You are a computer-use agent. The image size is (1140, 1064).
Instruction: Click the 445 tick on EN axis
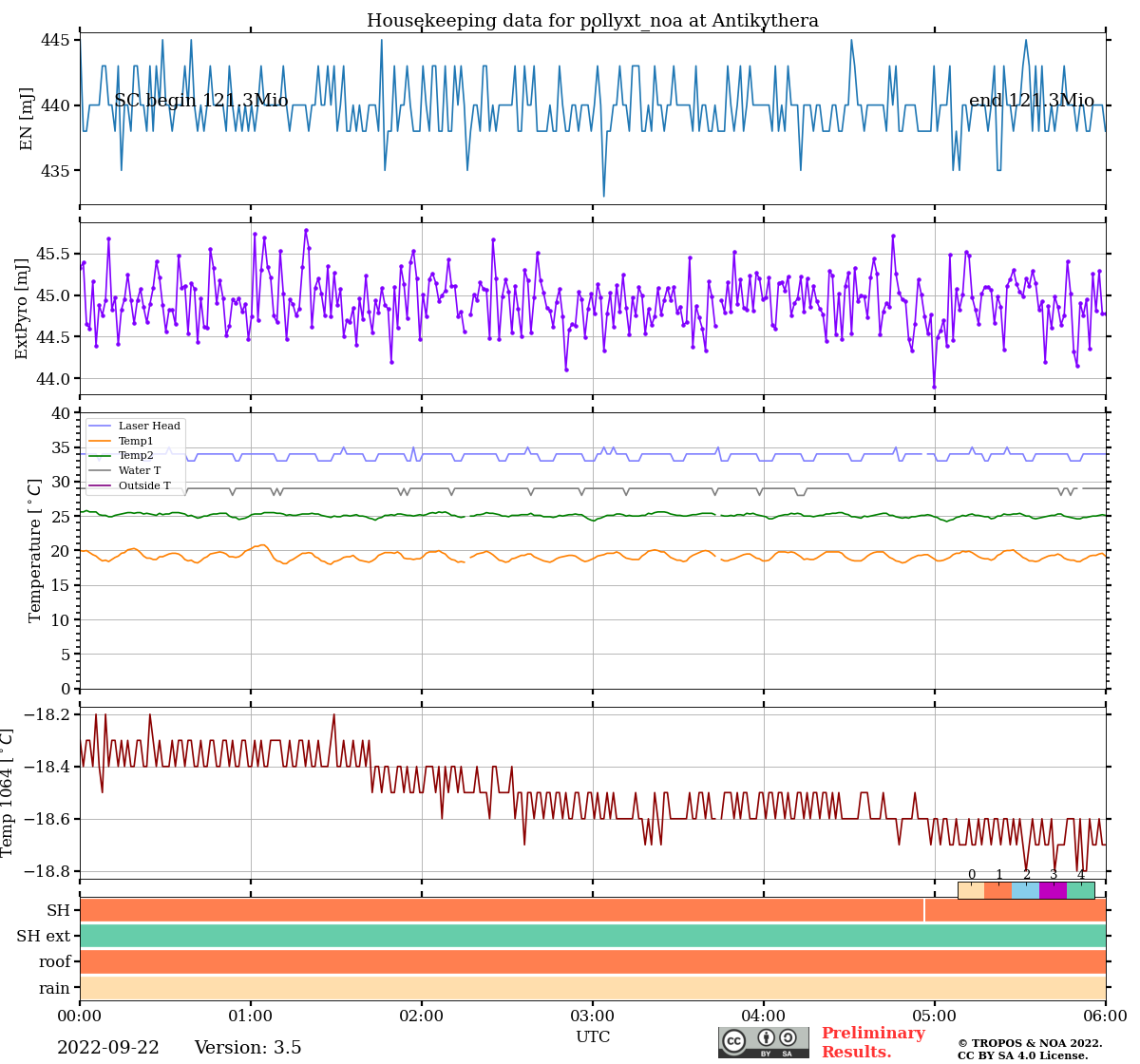tap(55, 40)
